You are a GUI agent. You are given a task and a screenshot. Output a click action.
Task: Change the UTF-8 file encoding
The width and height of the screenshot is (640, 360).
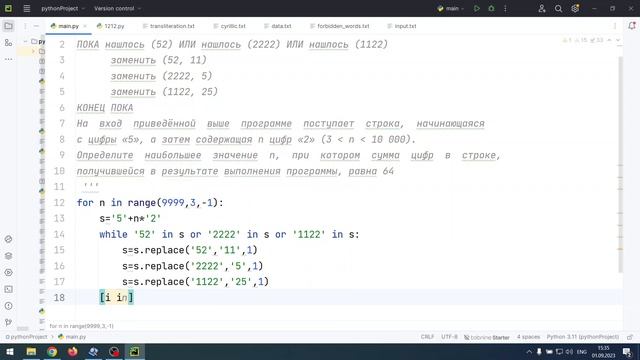point(449,337)
